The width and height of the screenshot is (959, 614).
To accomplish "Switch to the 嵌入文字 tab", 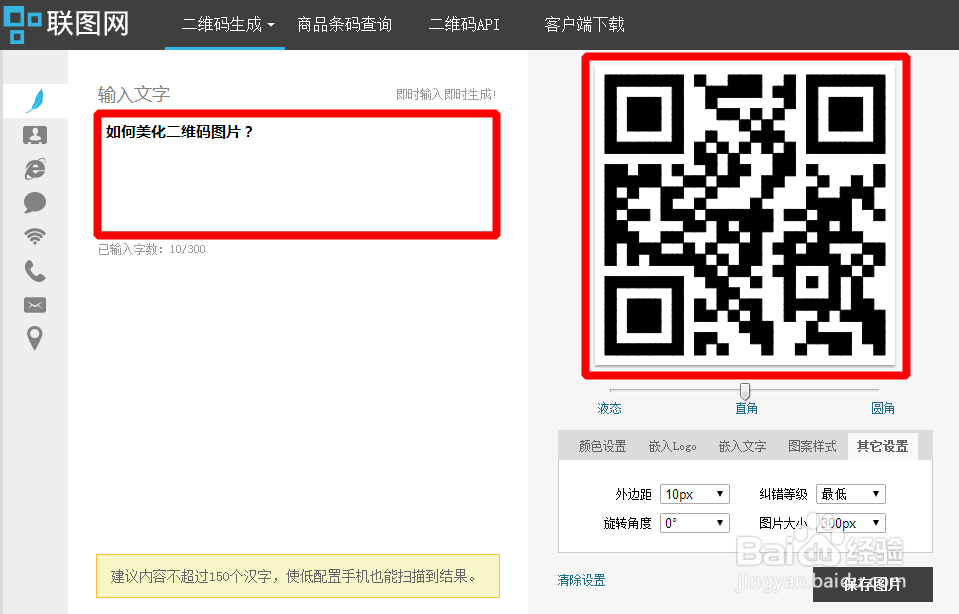I will point(742,446).
